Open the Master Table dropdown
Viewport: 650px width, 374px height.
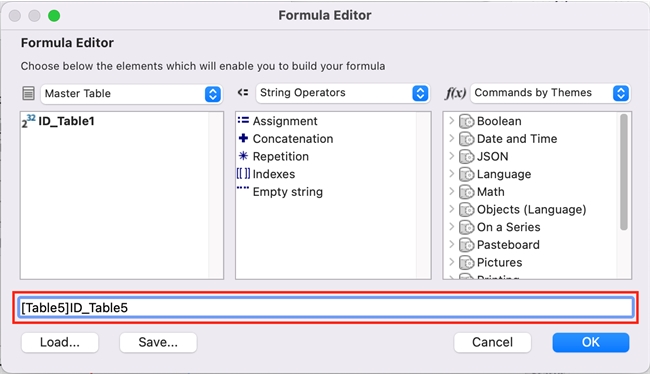pyautogui.click(x=131, y=94)
